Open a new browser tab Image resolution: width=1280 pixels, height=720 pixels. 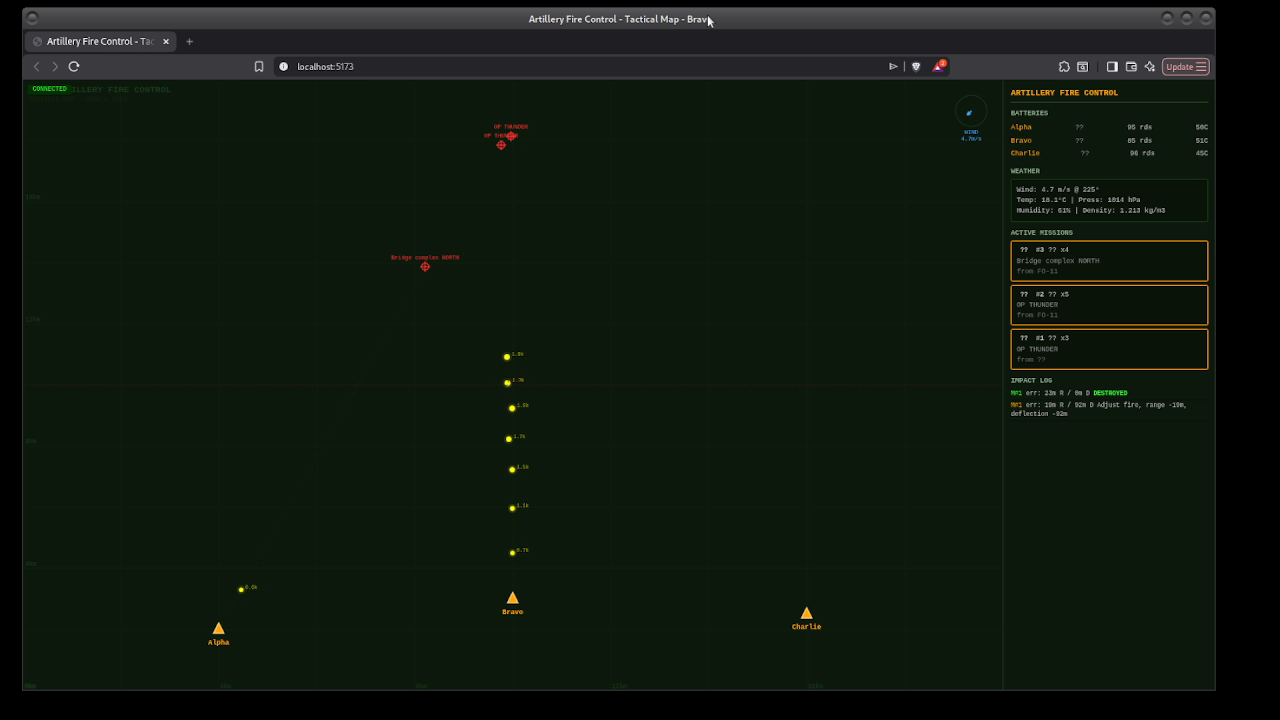point(189,41)
